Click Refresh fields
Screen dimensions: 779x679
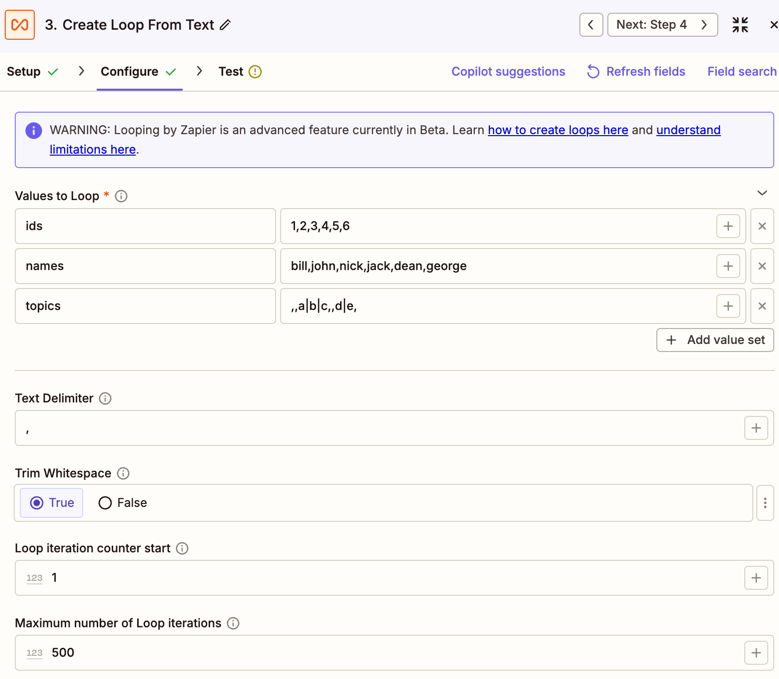tap(636, 72)
